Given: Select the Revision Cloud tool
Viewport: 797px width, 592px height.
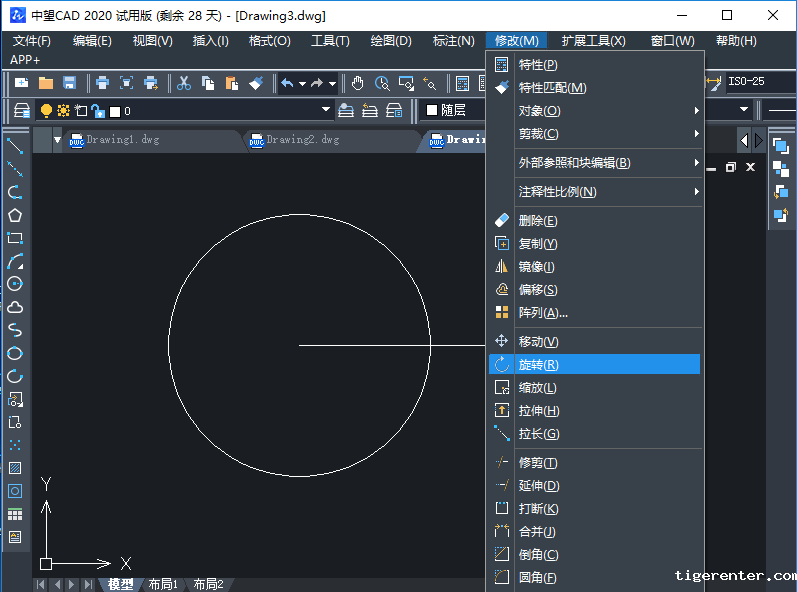Looking at the screenshot, I should coord(15,307).
